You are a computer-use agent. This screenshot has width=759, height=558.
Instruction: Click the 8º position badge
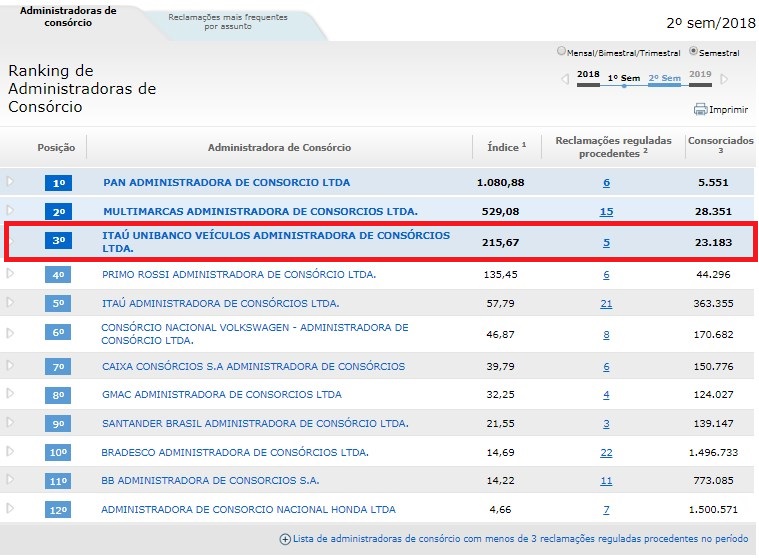click(x=58, y=395)
